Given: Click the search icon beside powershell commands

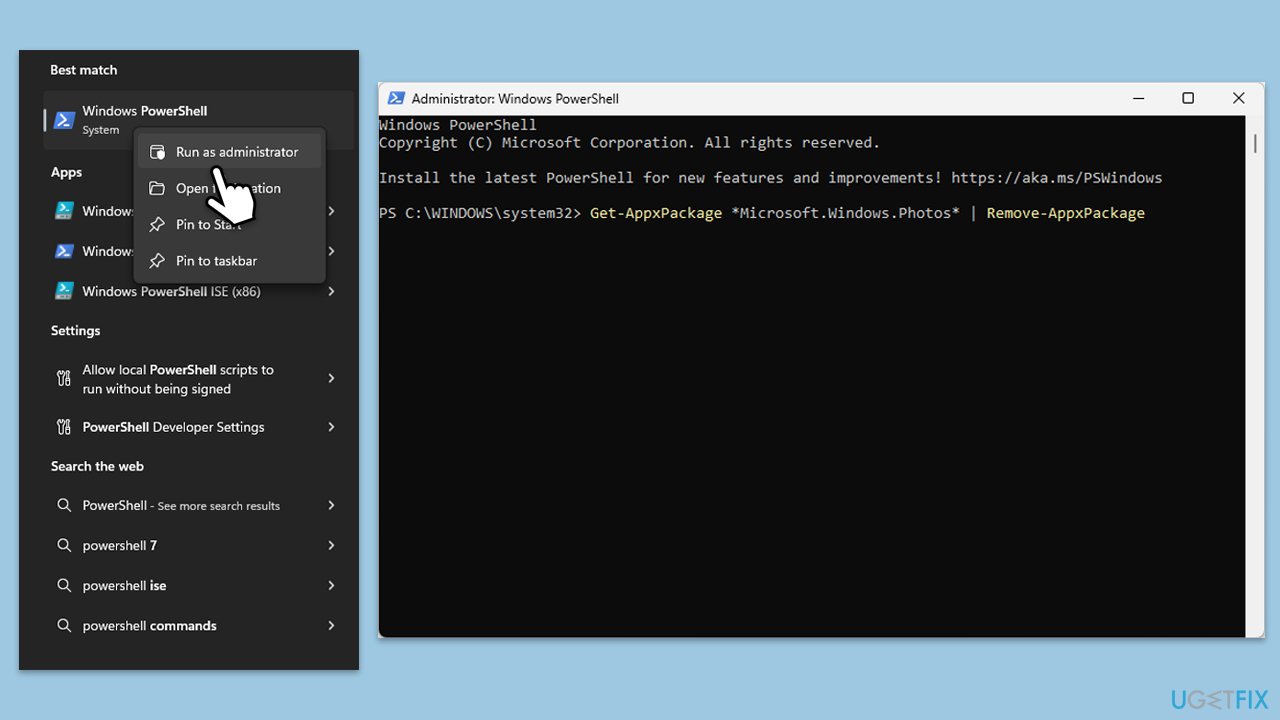Looking at the screenshot, I should (64, 625).
